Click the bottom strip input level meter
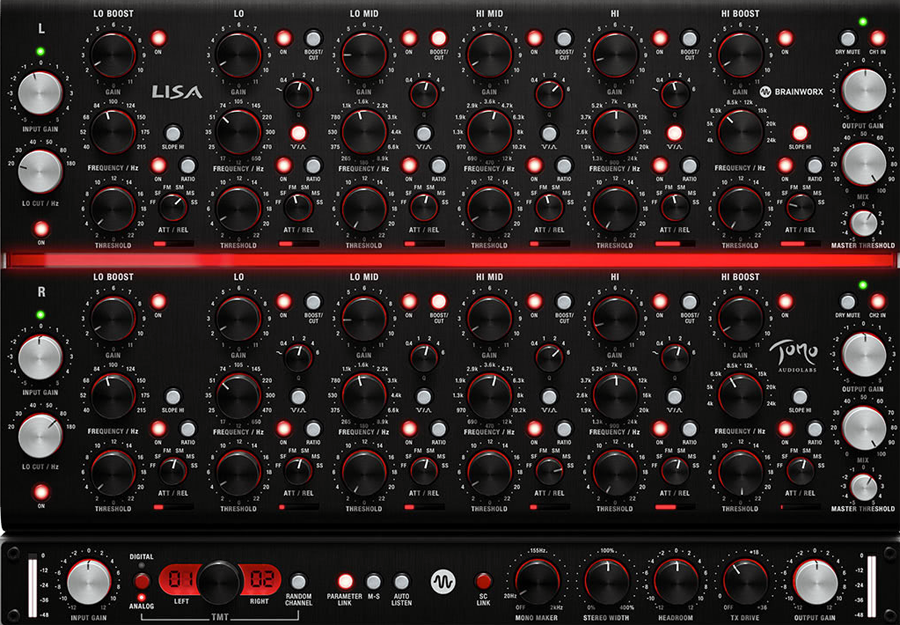900x625 pixels. point(32,584)
